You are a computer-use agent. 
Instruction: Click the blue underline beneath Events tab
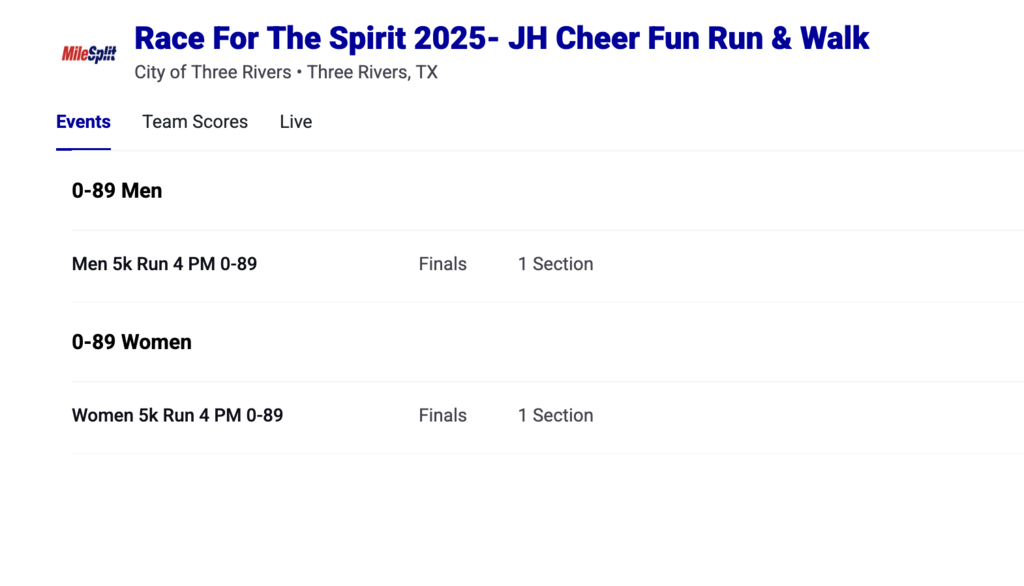click(x=83, y=149)
